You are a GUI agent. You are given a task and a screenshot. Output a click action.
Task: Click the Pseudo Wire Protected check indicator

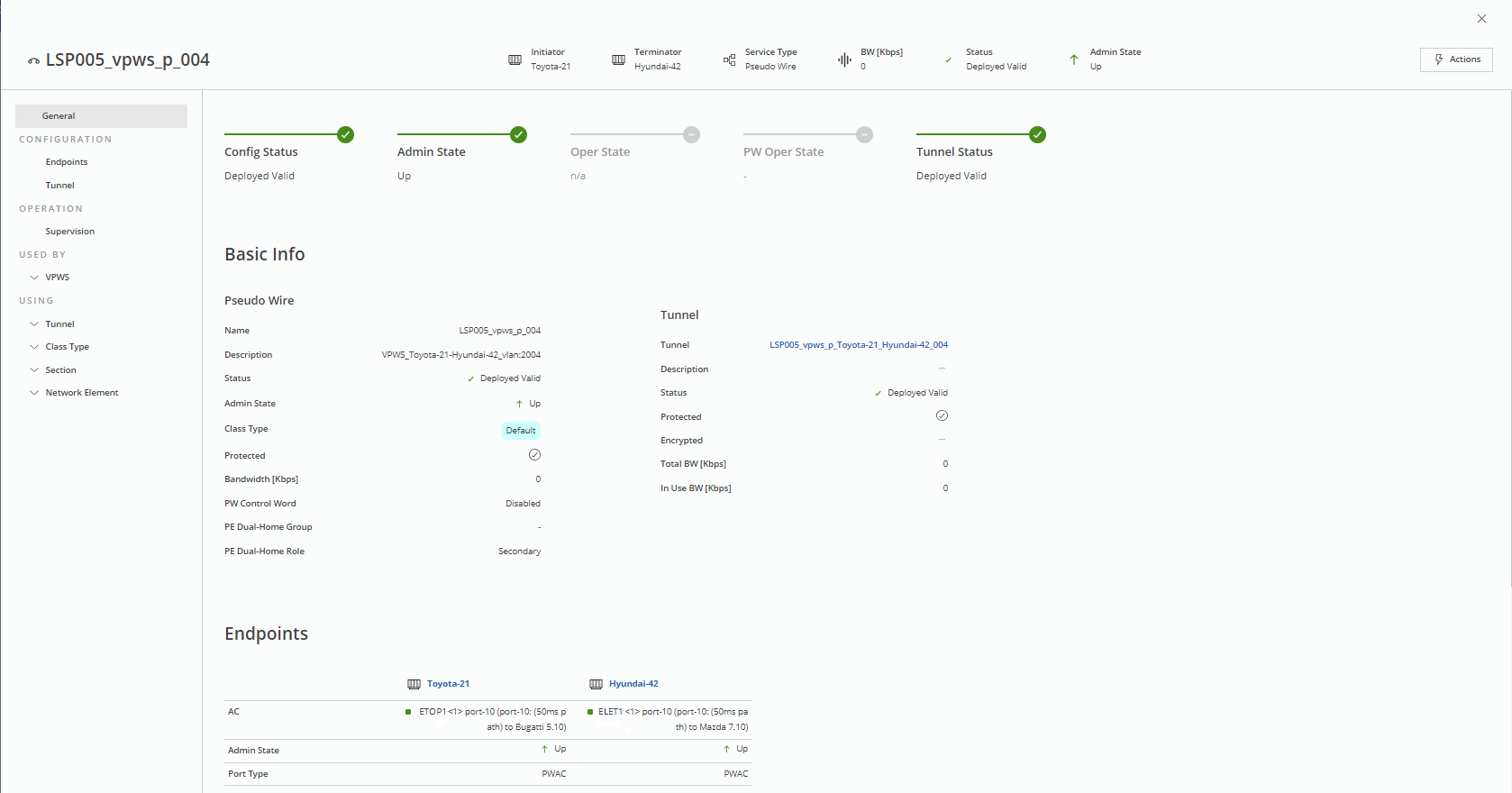[534, 455]
